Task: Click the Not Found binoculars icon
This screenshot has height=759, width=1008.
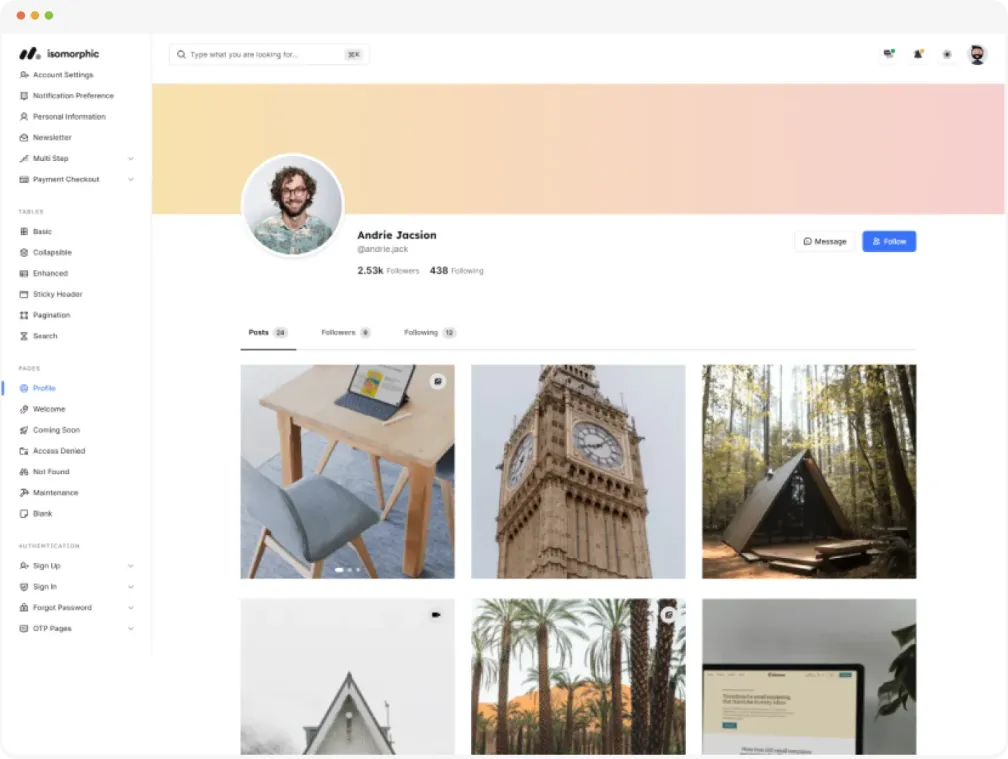Action: click(x=24, y=472)
